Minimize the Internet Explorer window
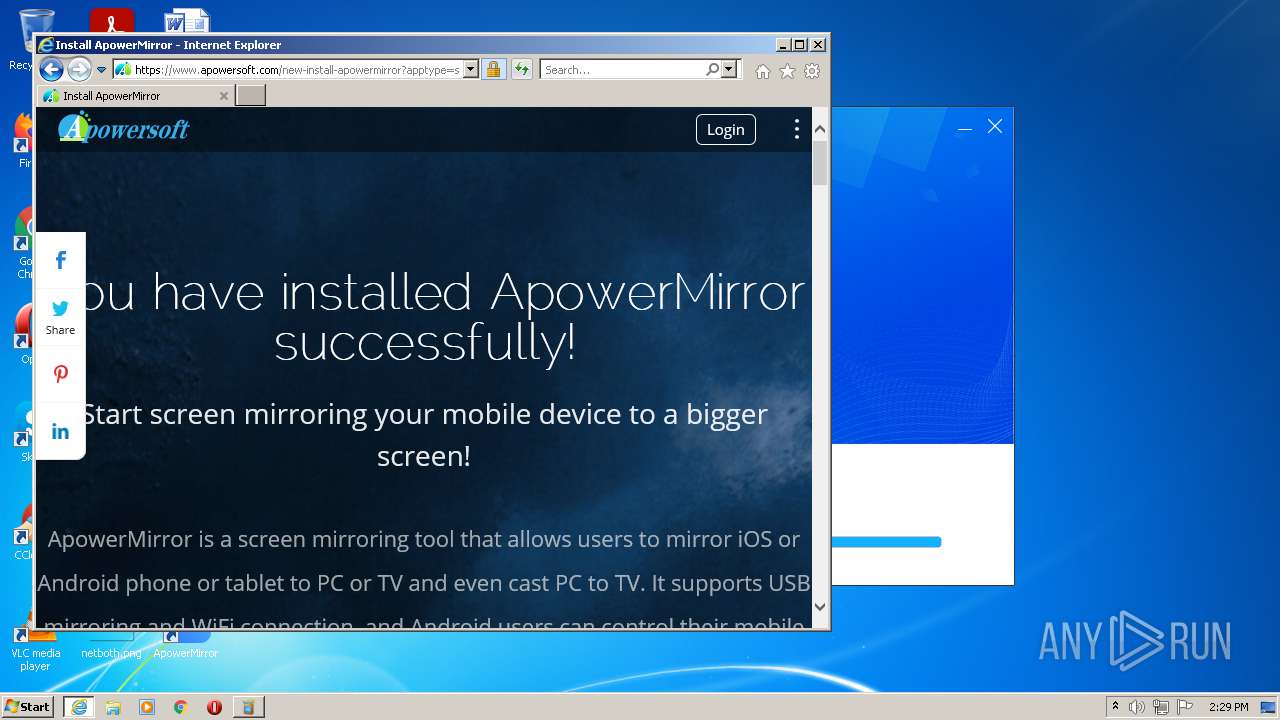 782,45
